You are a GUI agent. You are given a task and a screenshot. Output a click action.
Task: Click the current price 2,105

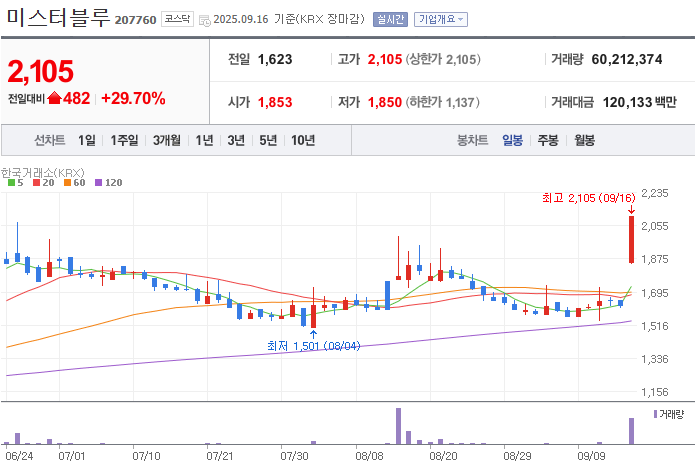(40, 71)
